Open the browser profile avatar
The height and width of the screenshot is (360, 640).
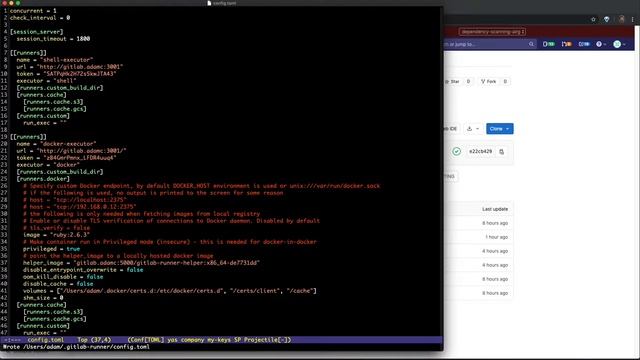pos(621,19)
